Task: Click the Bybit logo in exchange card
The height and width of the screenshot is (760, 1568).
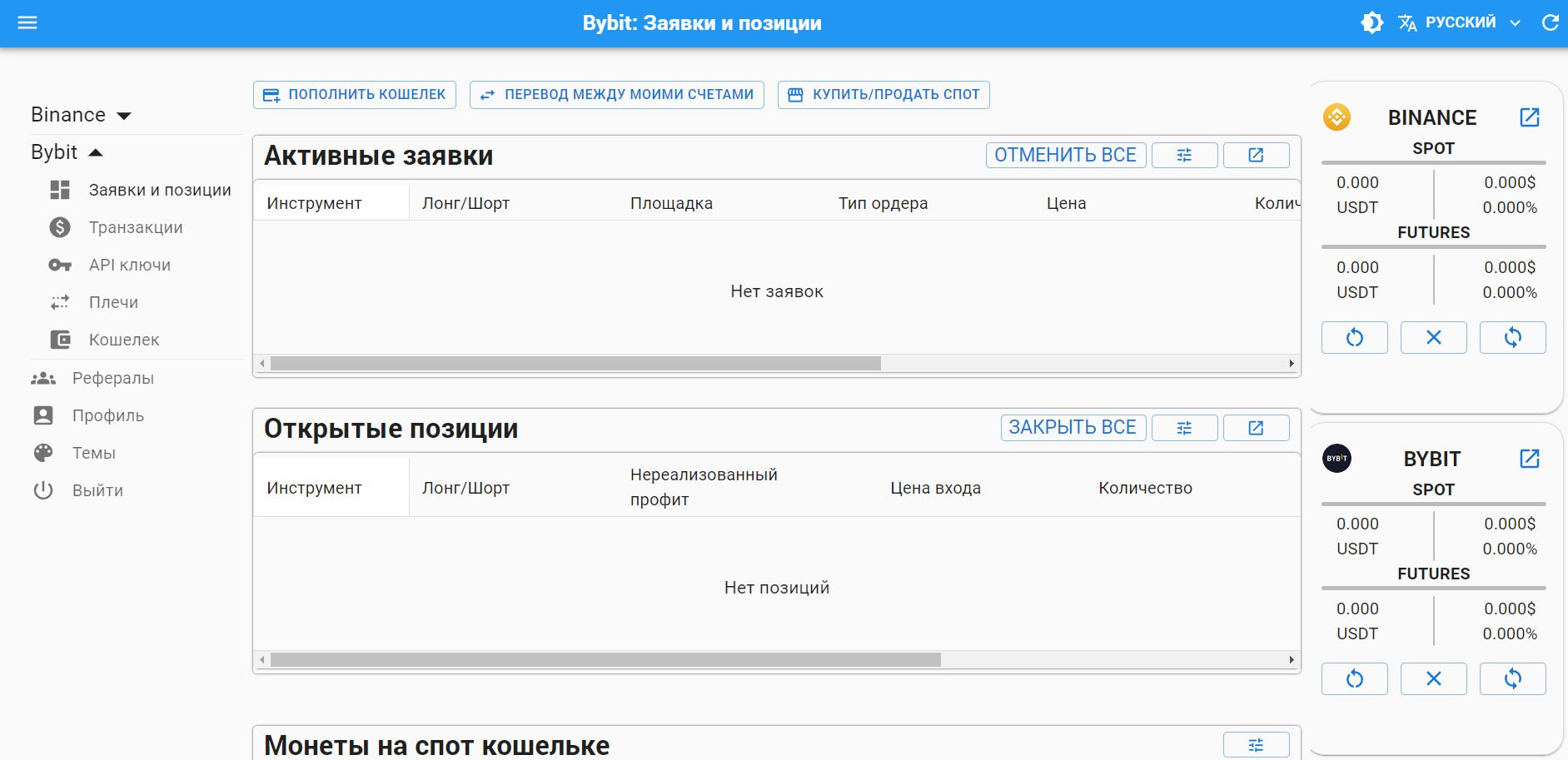Action: (x=1337, y=459)
